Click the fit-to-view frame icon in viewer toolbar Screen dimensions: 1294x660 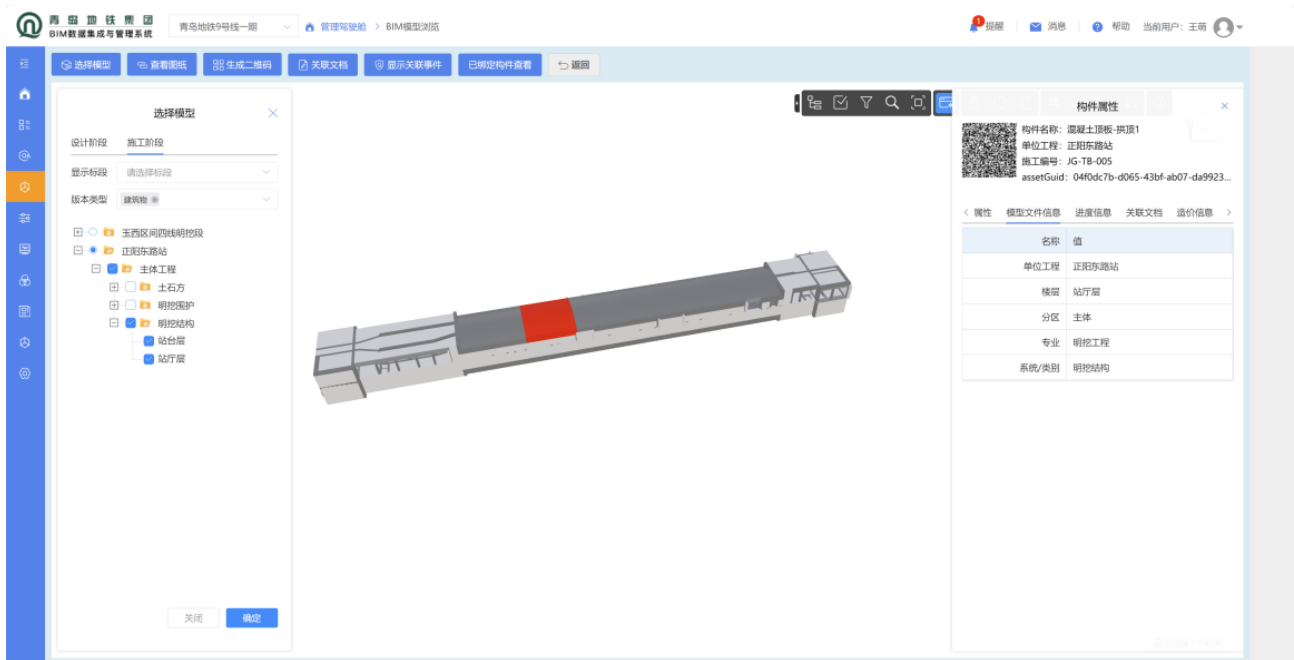[918, 102]
